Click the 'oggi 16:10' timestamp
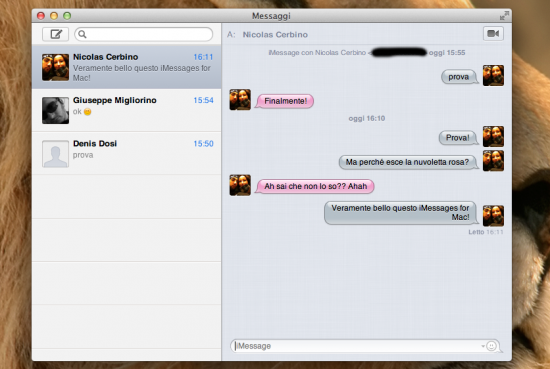Viewport: 550px width, 369px height. point(367,118)
